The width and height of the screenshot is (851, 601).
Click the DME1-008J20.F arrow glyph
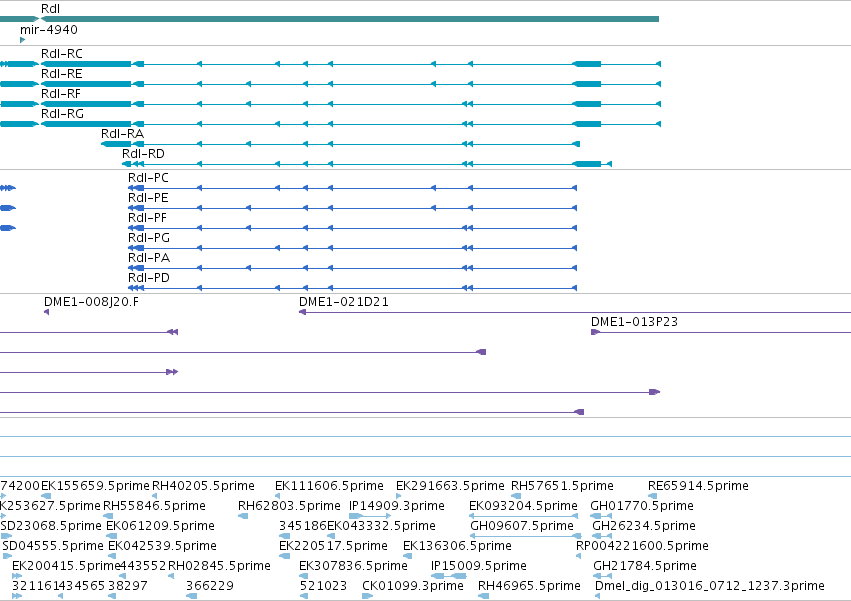point(47,312)
